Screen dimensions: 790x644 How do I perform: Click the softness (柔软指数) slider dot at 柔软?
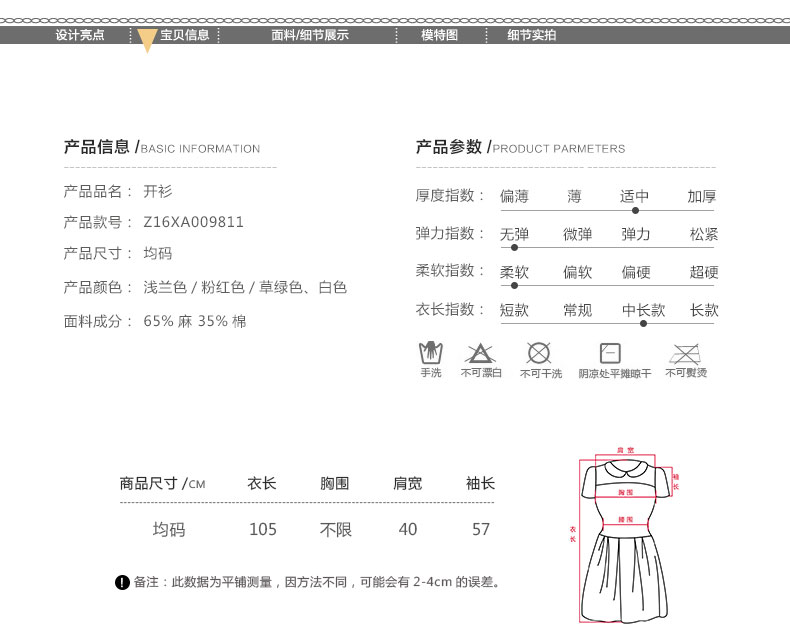coord(515,285)
